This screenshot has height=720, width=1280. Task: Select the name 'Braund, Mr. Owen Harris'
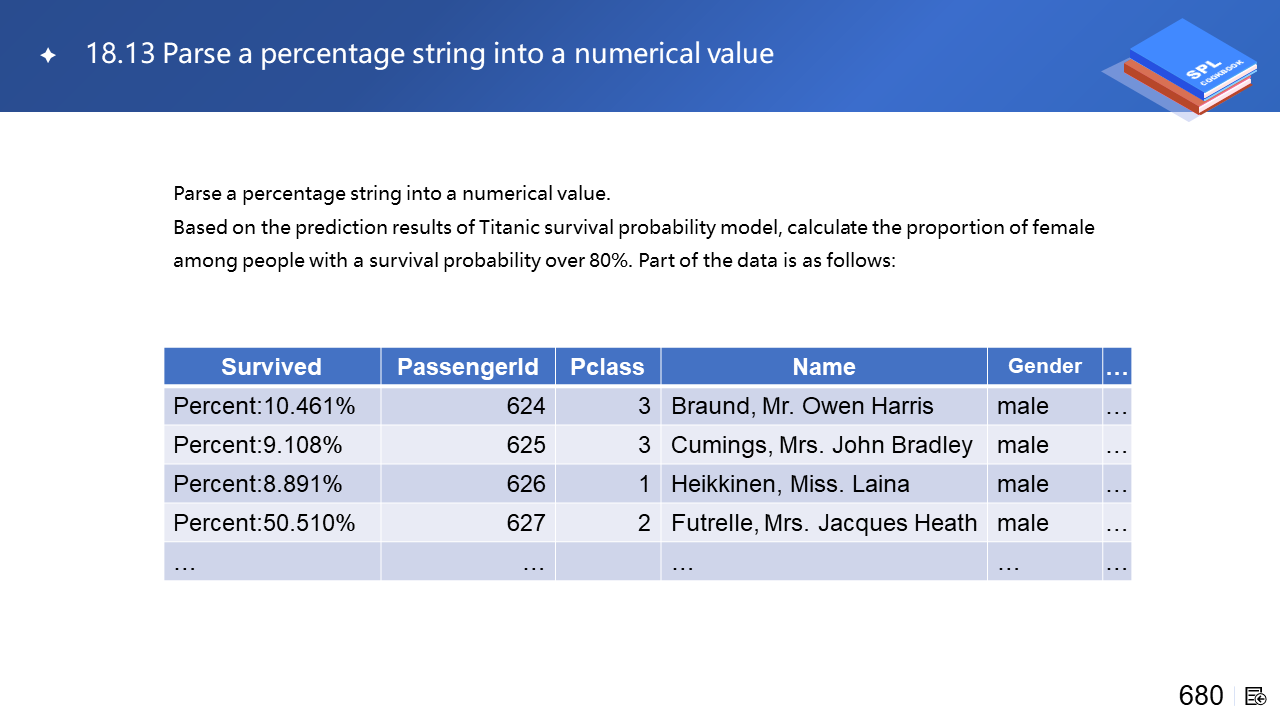pyautogui.click(x=802, y=406)
